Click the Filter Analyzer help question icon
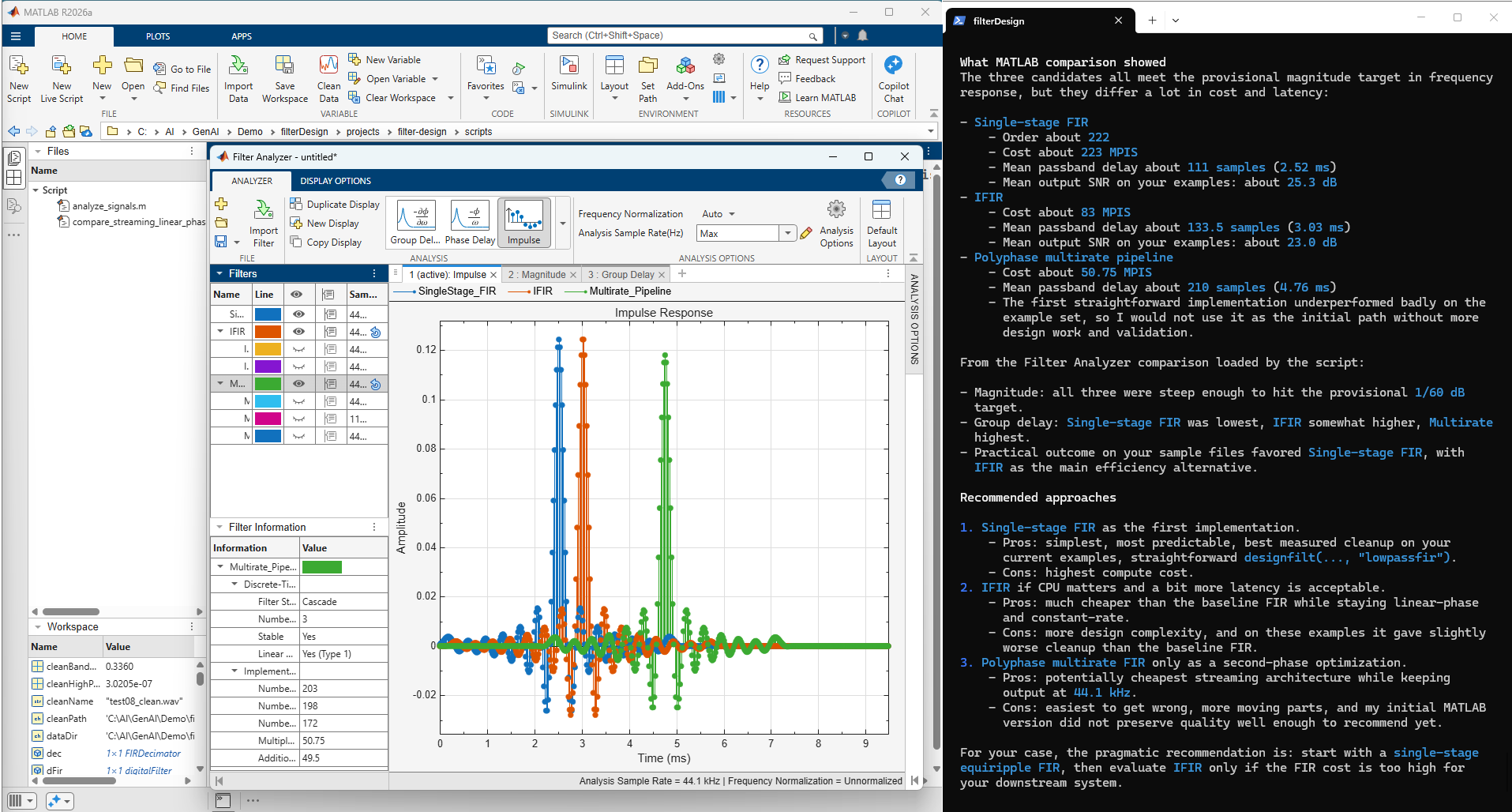The width and height of the screenshot is (1512, 812). click(900, 180)
